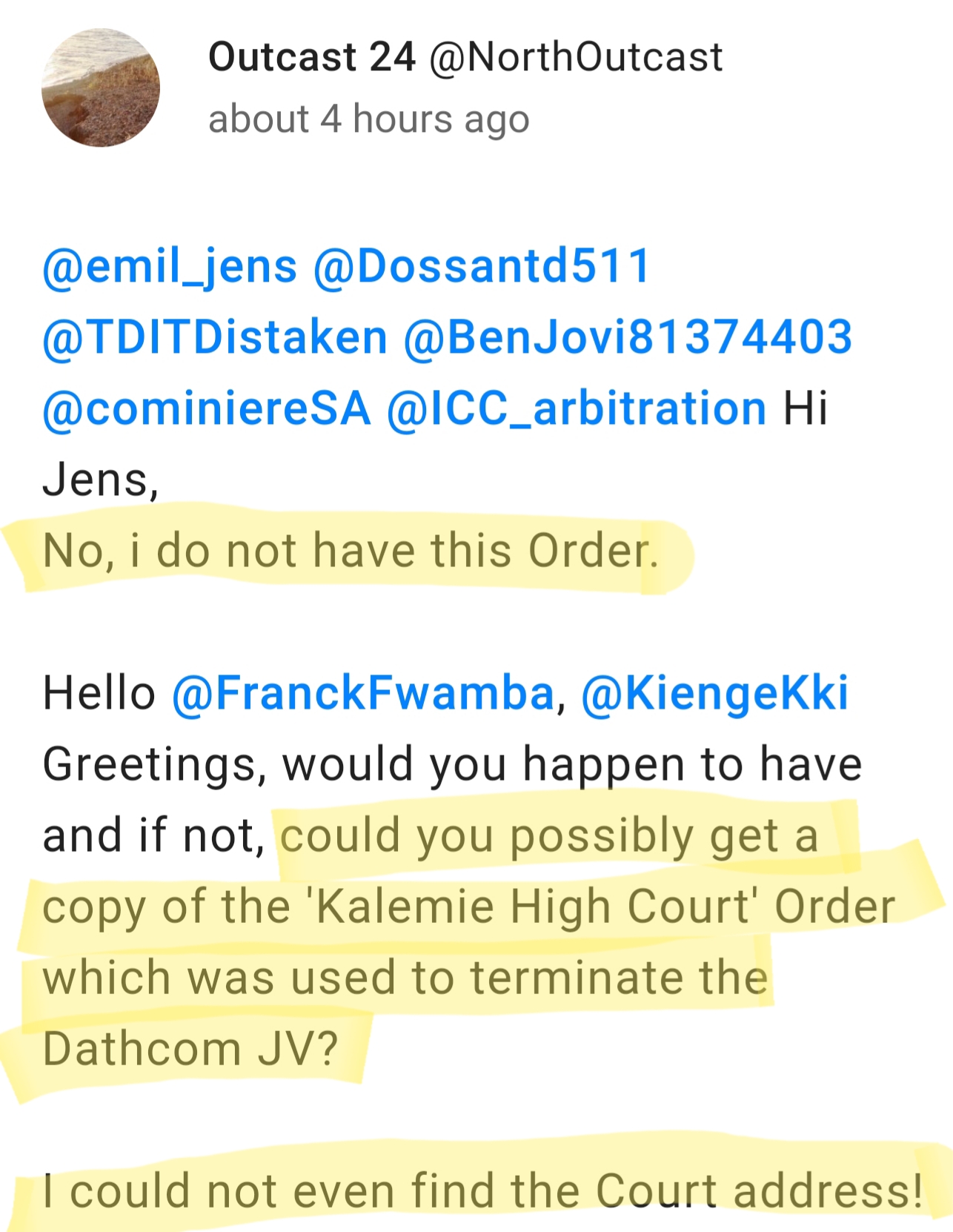This screenshot has width=953, height=1232.
Task: Go to the @ICC_arbitration mention
Action: (576, 408)
